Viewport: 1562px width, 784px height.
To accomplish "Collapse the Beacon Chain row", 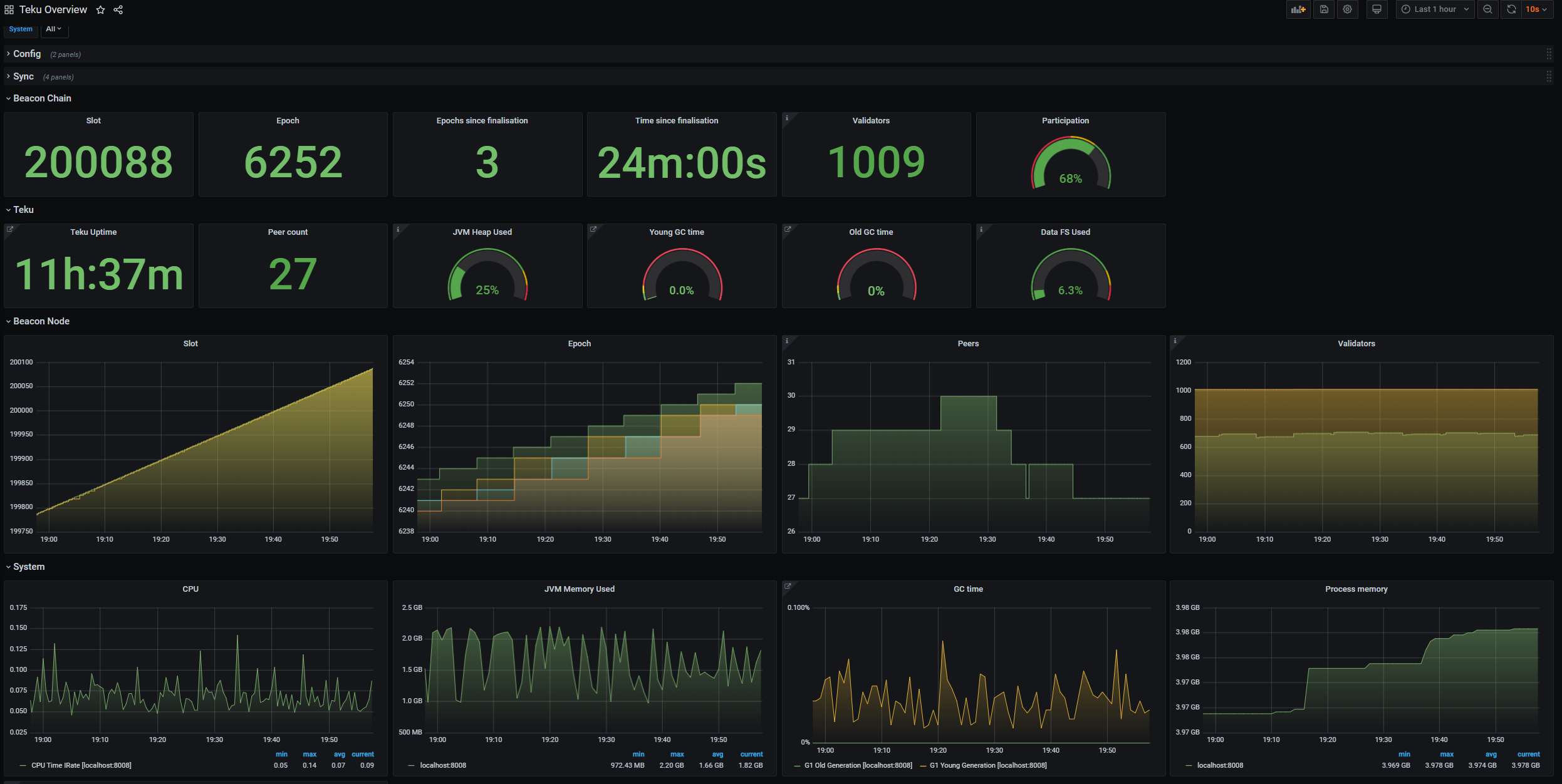I will (42, 98).
